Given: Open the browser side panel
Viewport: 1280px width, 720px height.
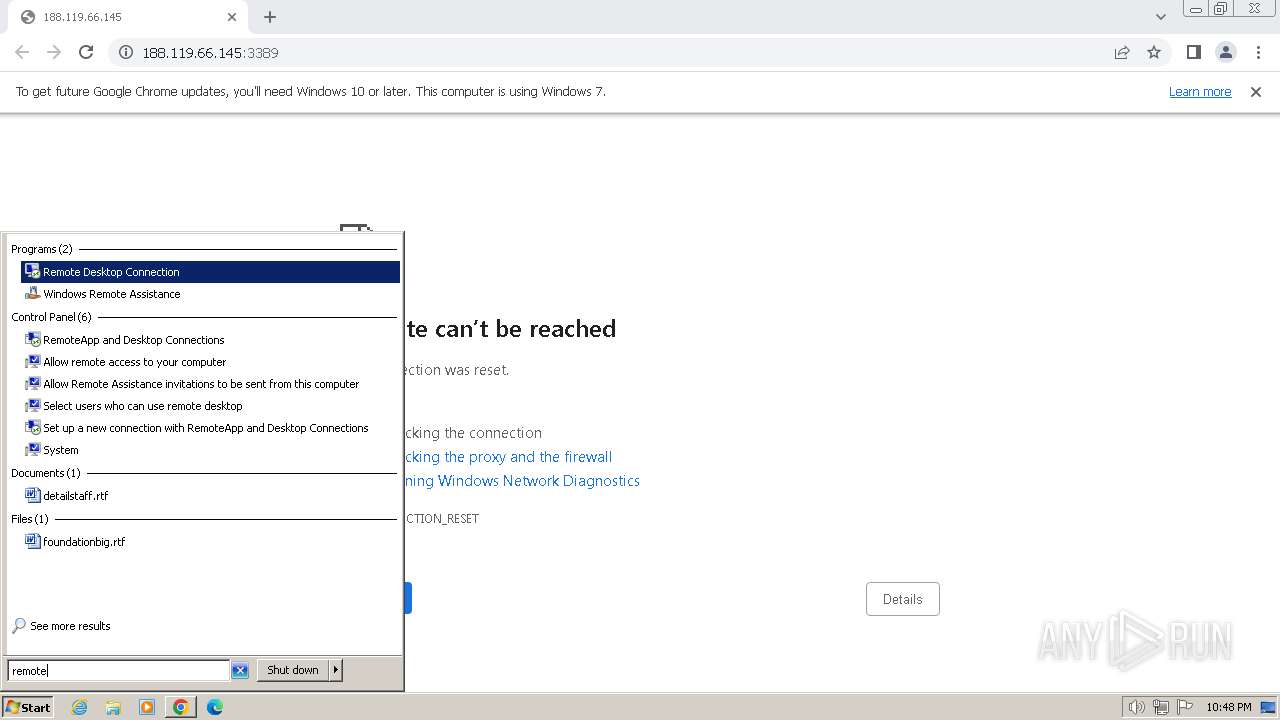Looking at the screenshot, I should [1193, 52].
